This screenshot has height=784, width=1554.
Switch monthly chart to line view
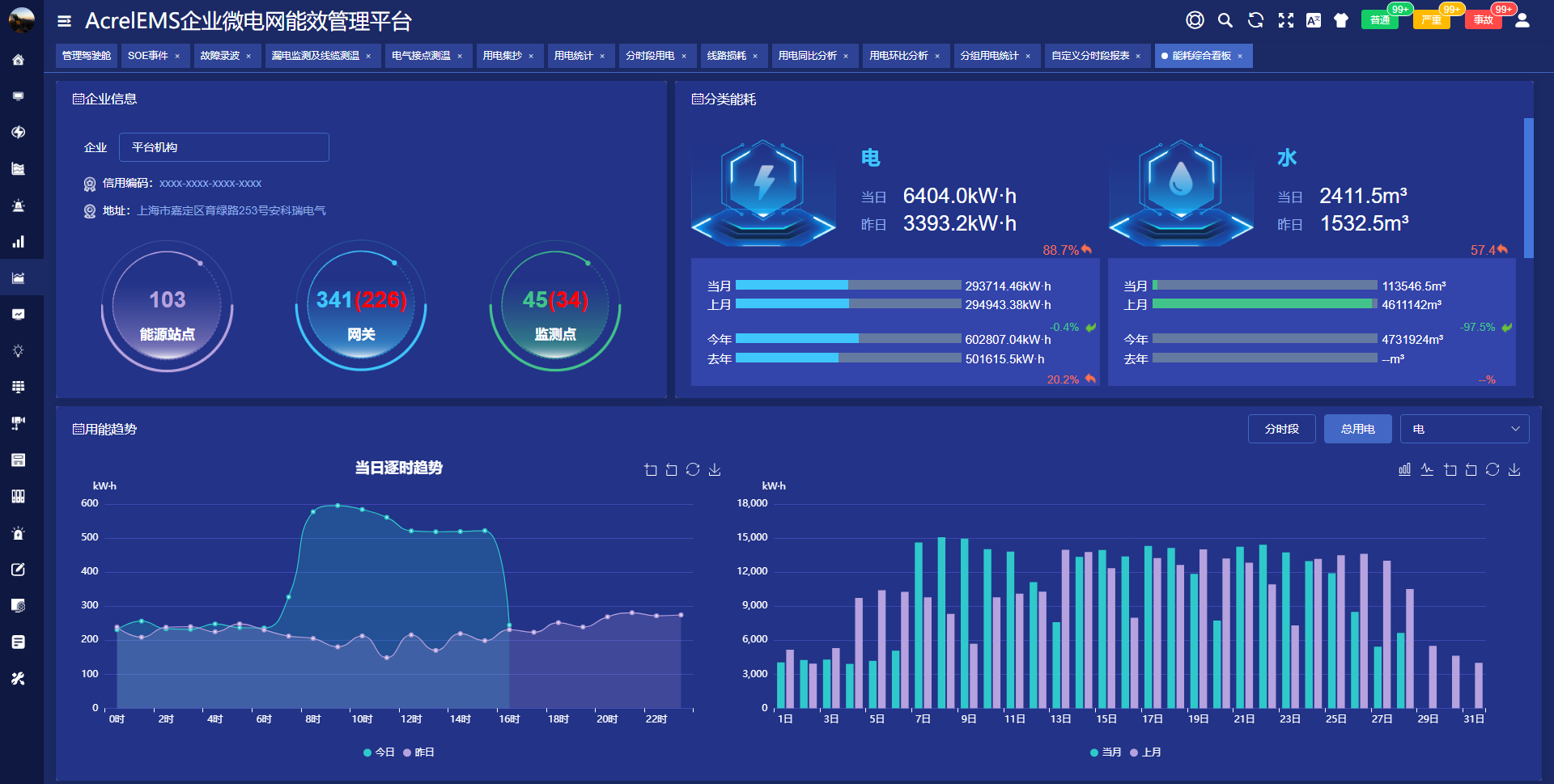pyautogui.click(x=1427, y=470)
